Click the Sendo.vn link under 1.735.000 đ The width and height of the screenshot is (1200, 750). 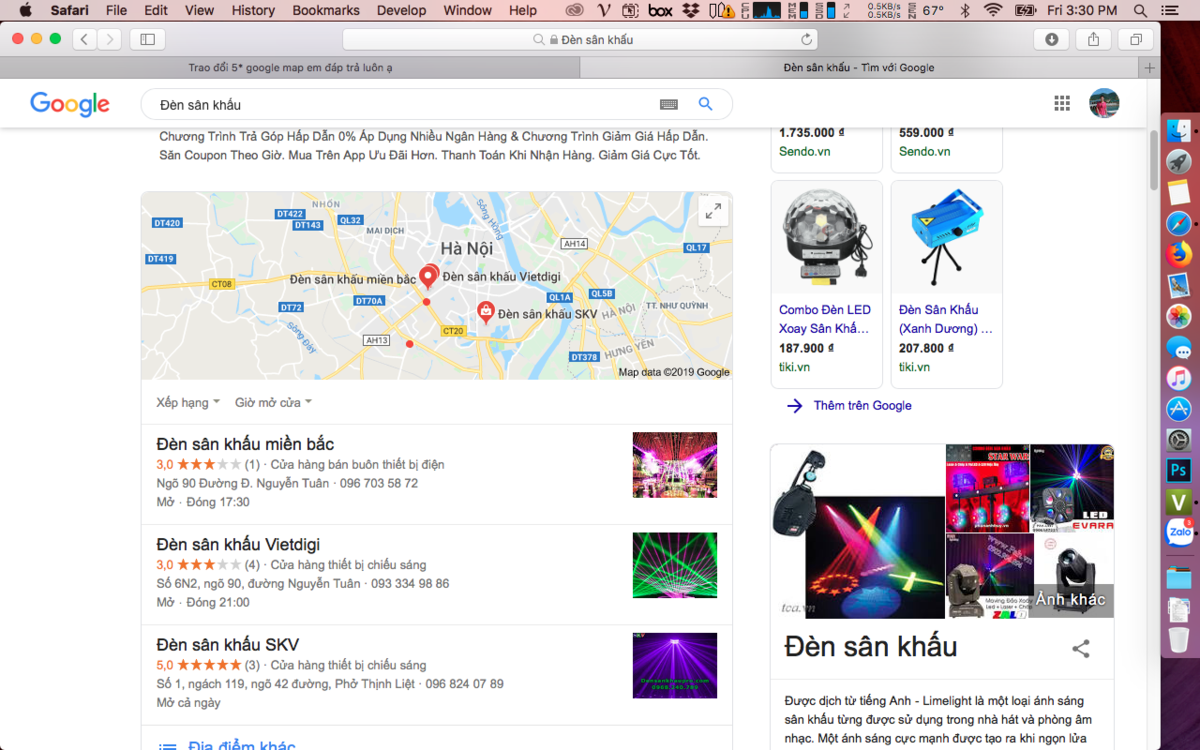[807, 151]
